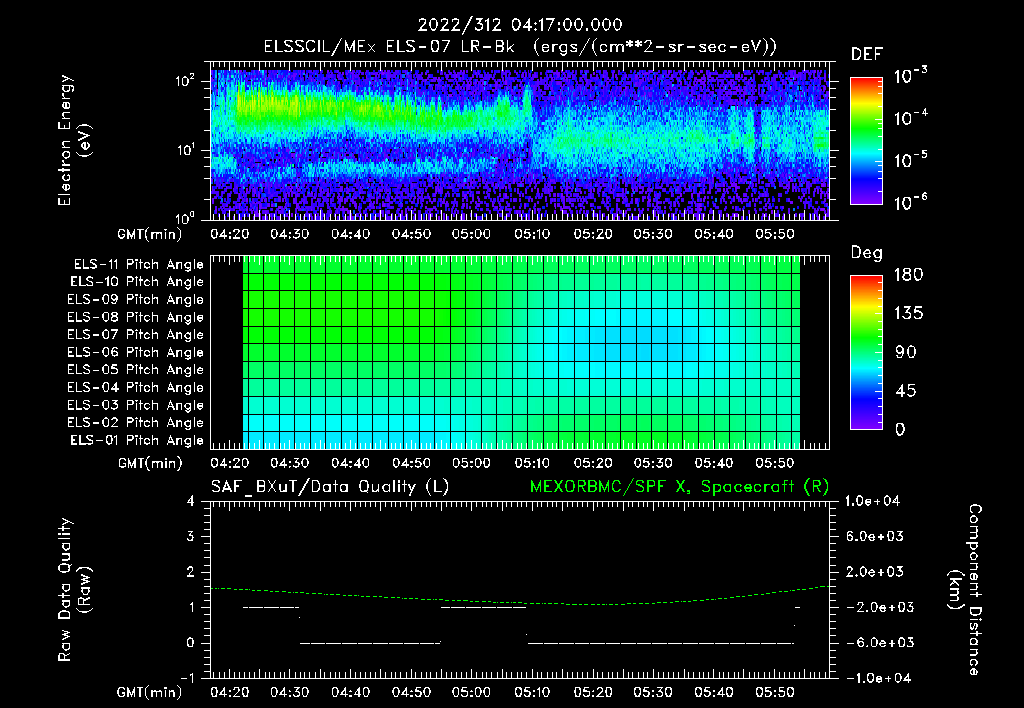The width and height of the screenshot is (1024, 708).
Task: Select the ELS-01 Pitch Angle row label
Action: [x=137, y=440]
